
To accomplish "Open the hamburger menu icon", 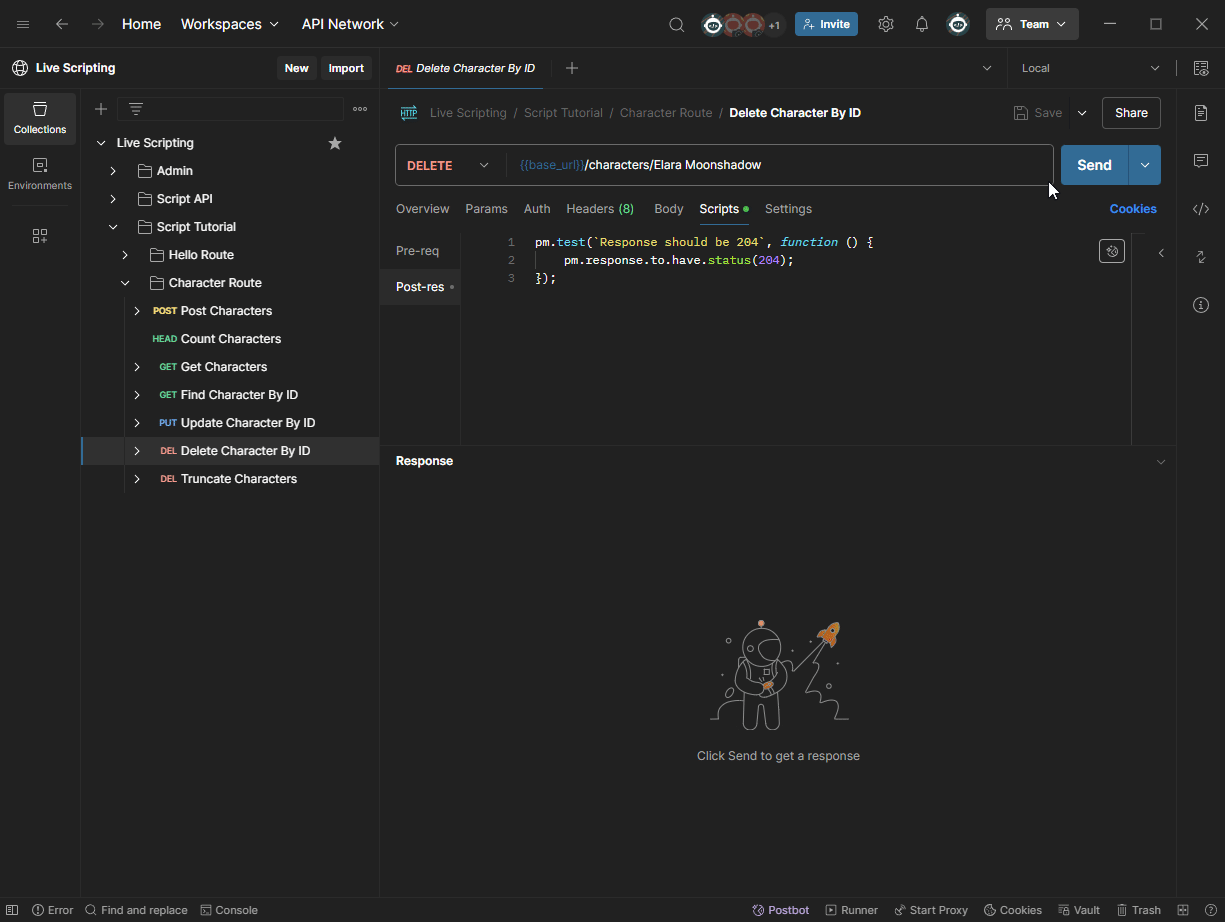I will coord(23,24).
